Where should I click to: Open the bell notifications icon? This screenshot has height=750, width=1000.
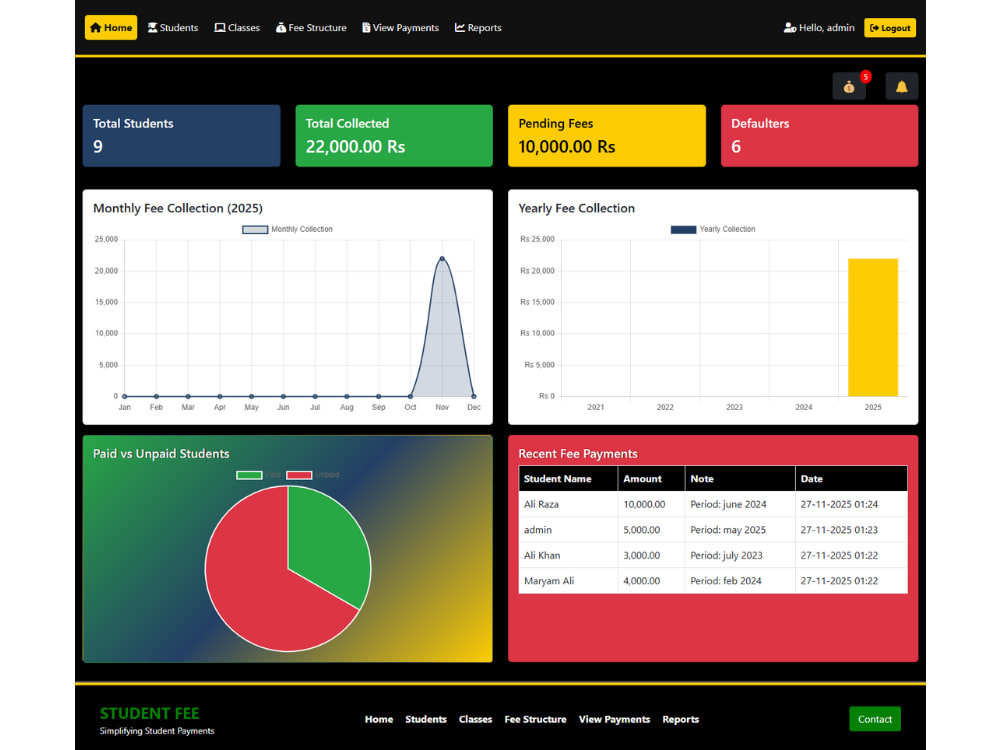(901, 87)
